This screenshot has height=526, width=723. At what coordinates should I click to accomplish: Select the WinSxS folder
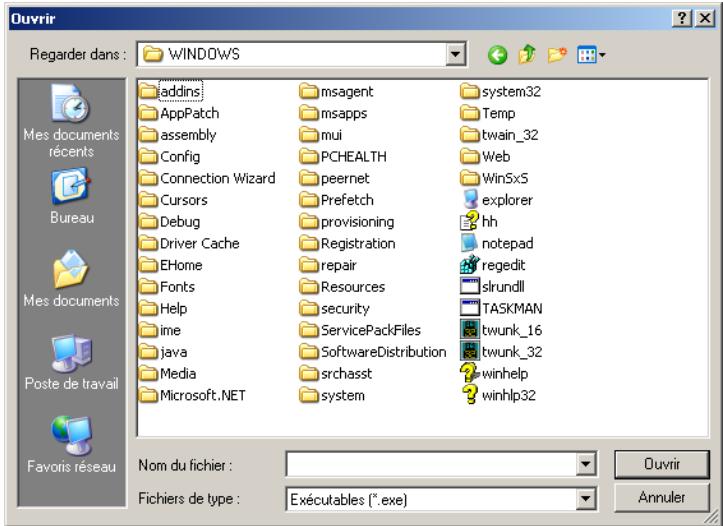tap(495, 178)
